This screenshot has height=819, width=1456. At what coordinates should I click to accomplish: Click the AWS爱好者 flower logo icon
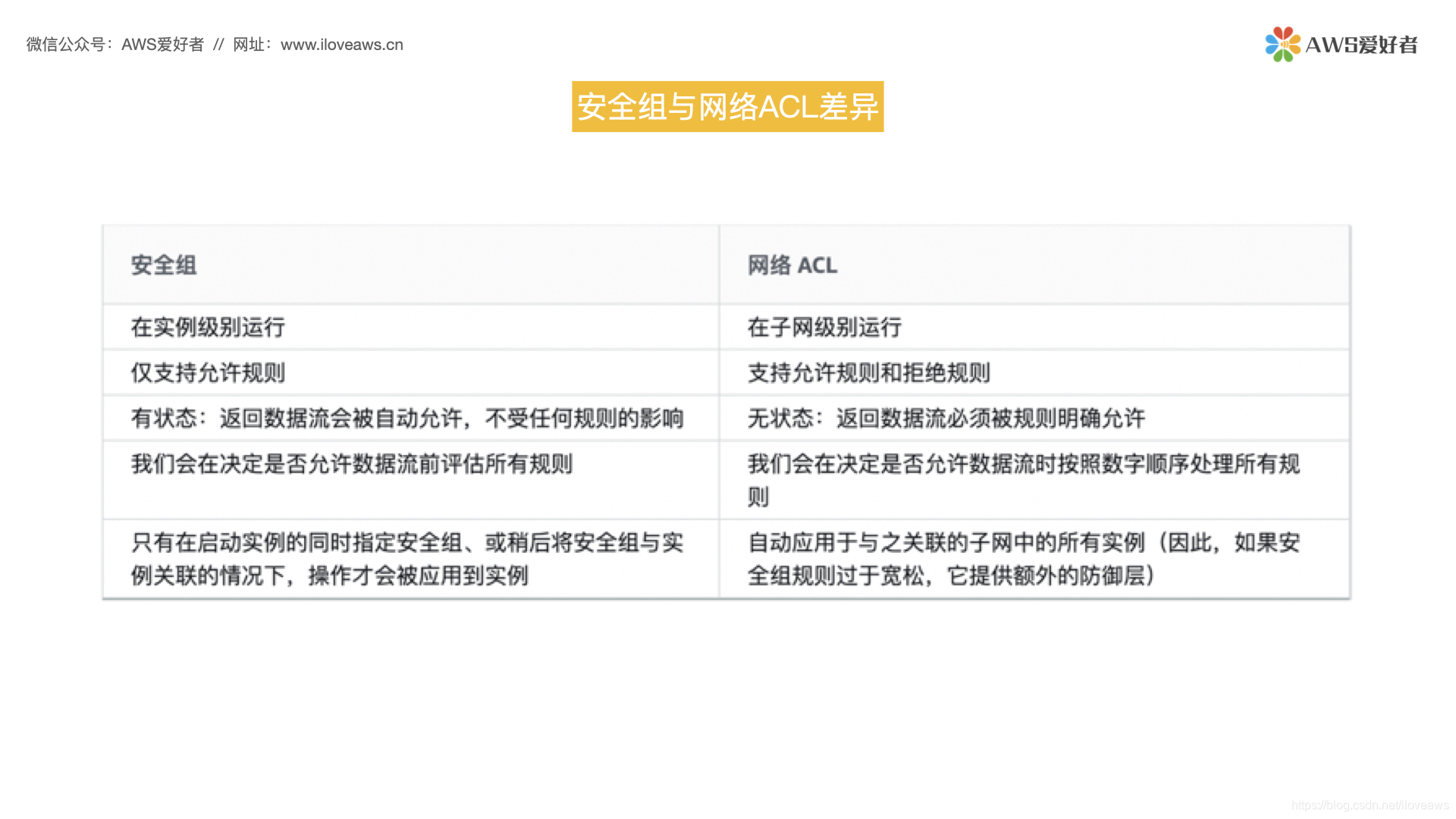[1282, 44]
